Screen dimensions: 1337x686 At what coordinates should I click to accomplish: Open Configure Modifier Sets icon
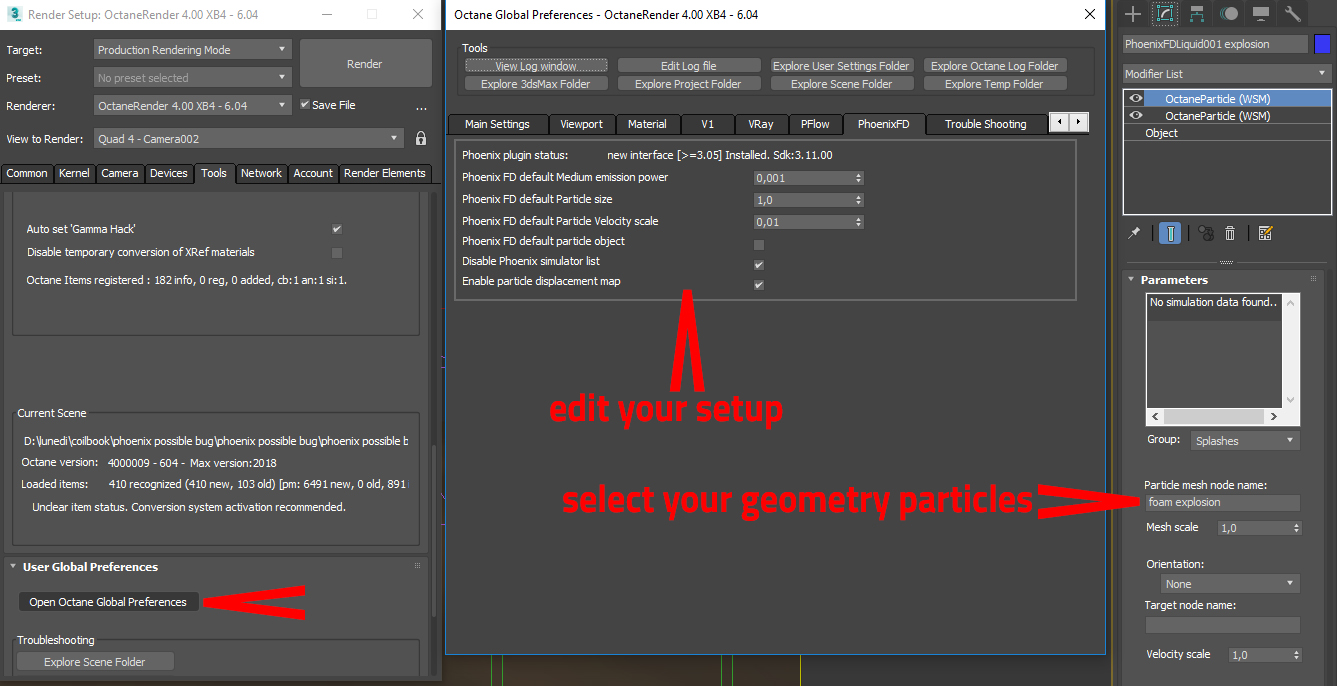[x=1265, y=233]
